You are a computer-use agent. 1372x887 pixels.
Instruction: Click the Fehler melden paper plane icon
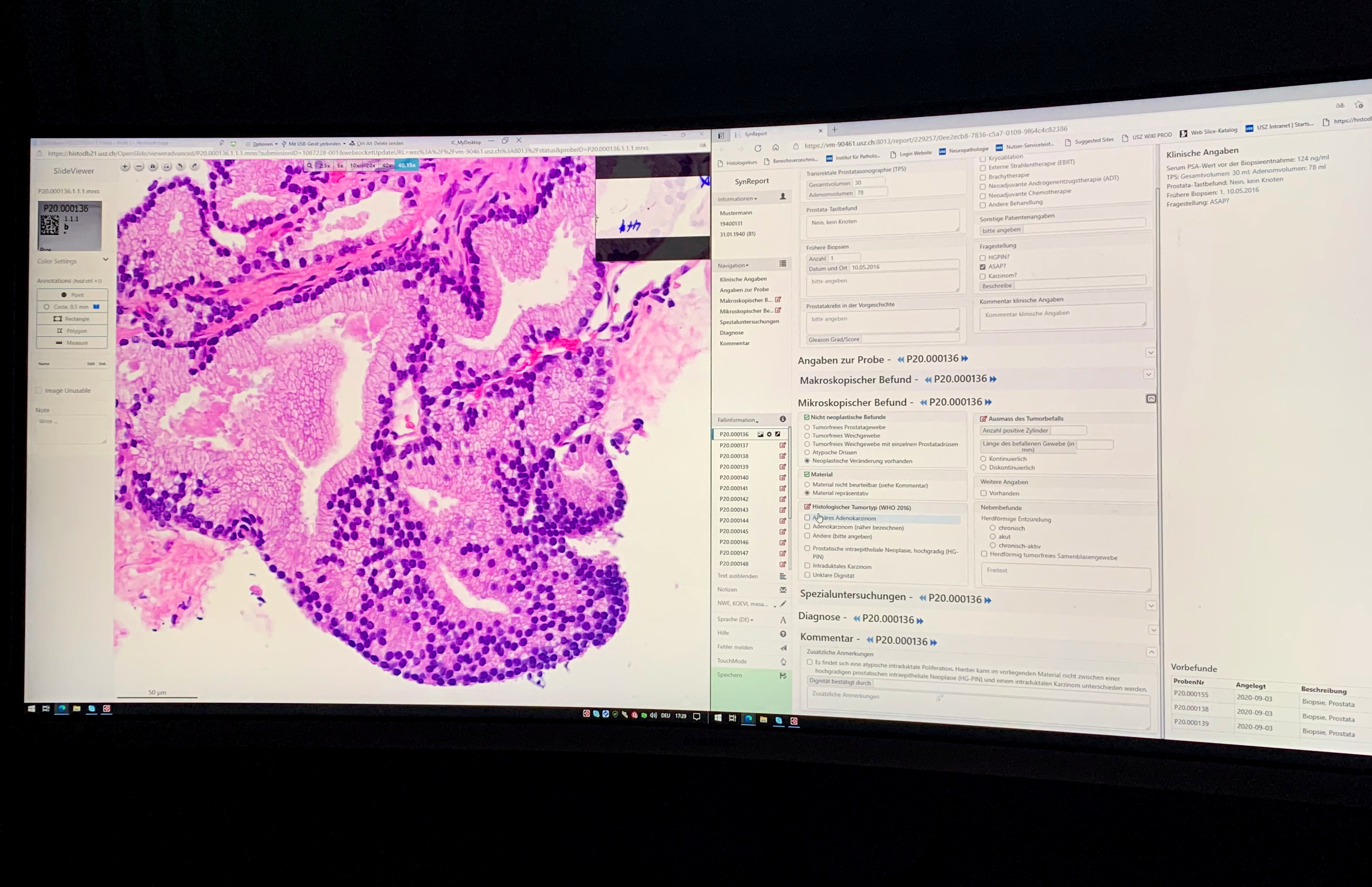point(783,648)
